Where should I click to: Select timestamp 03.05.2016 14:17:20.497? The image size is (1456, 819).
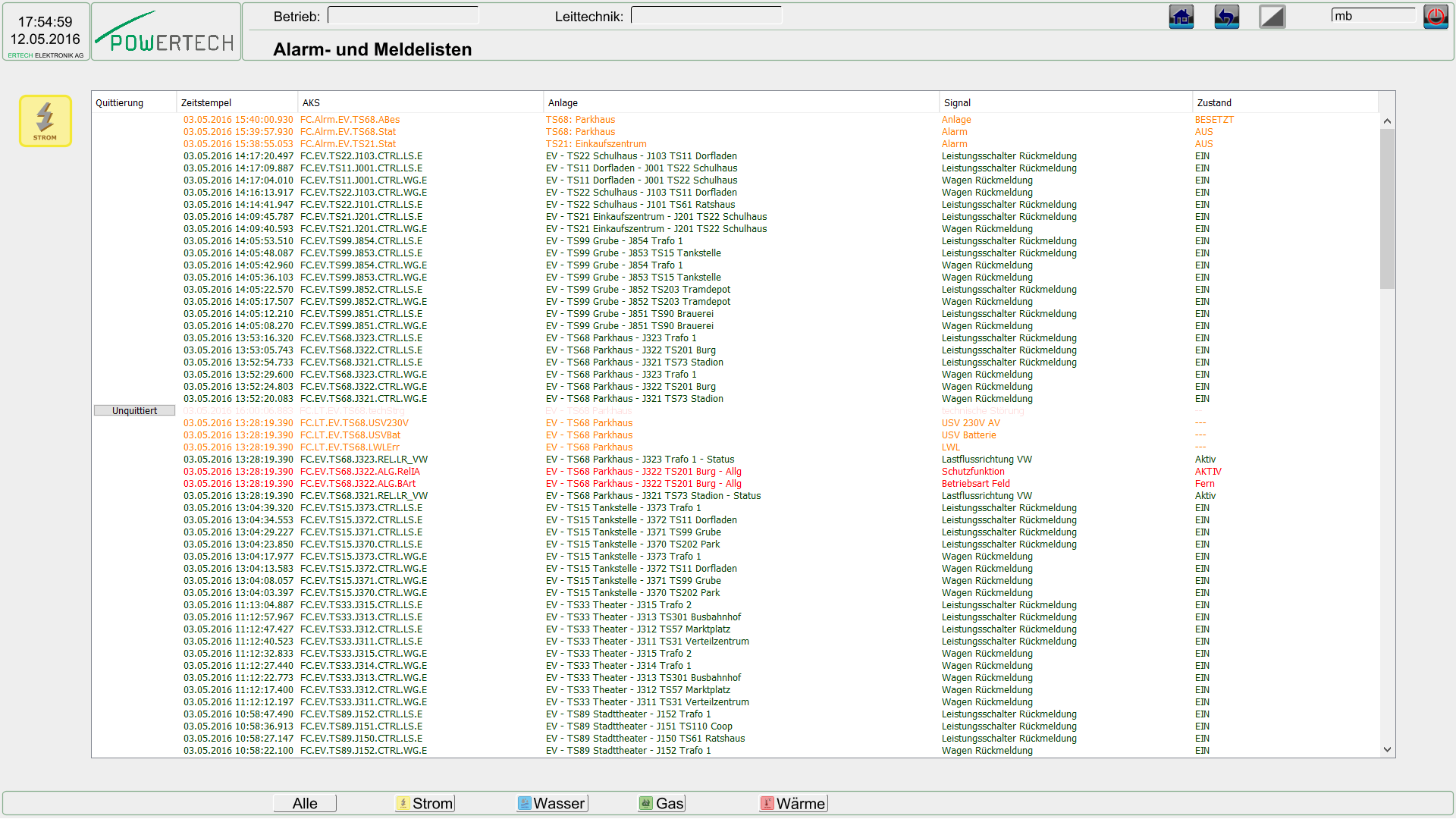[x=238, y=156]
